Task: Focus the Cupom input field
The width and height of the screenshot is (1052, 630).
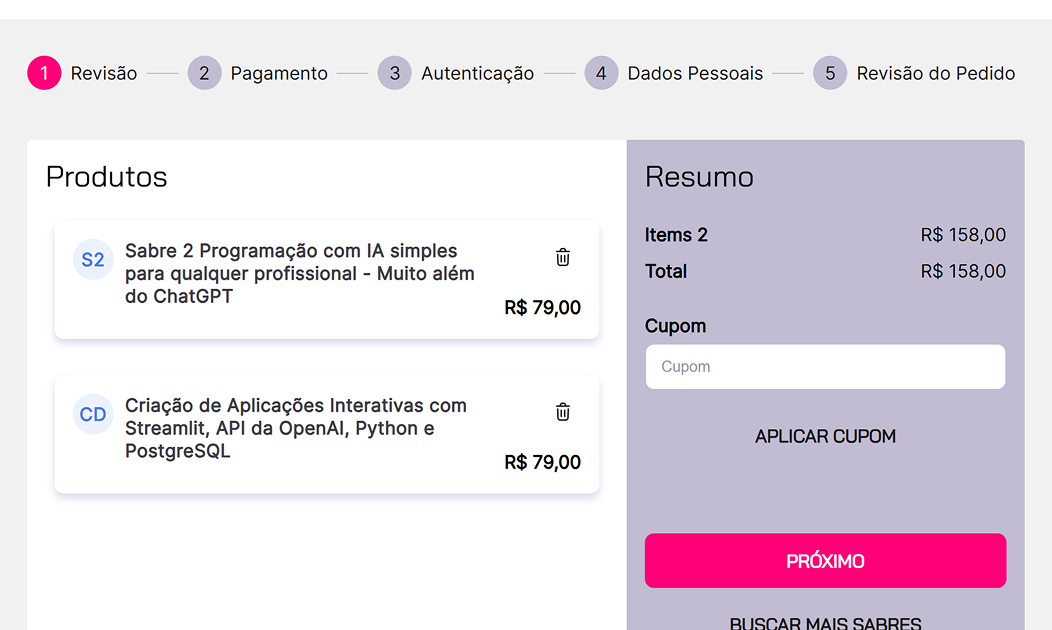Action: [825, 367]
